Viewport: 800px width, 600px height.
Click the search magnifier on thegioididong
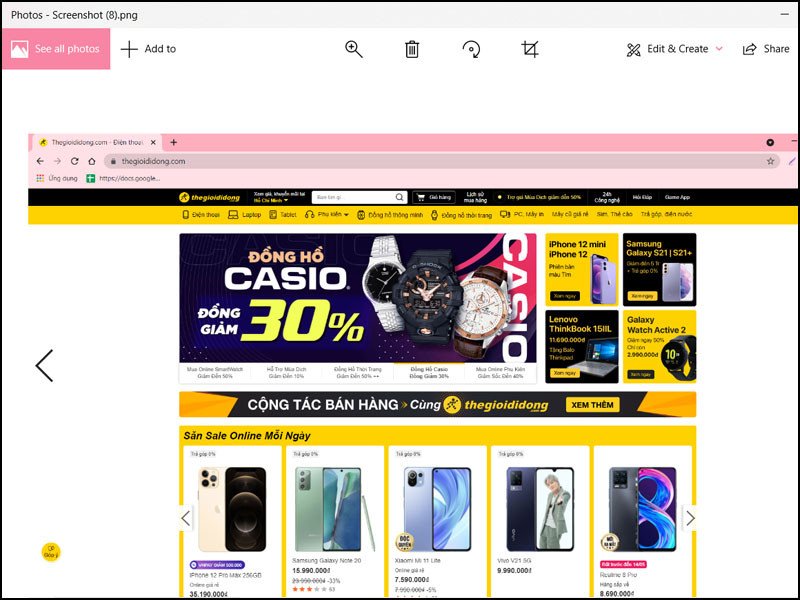(398, 195)
